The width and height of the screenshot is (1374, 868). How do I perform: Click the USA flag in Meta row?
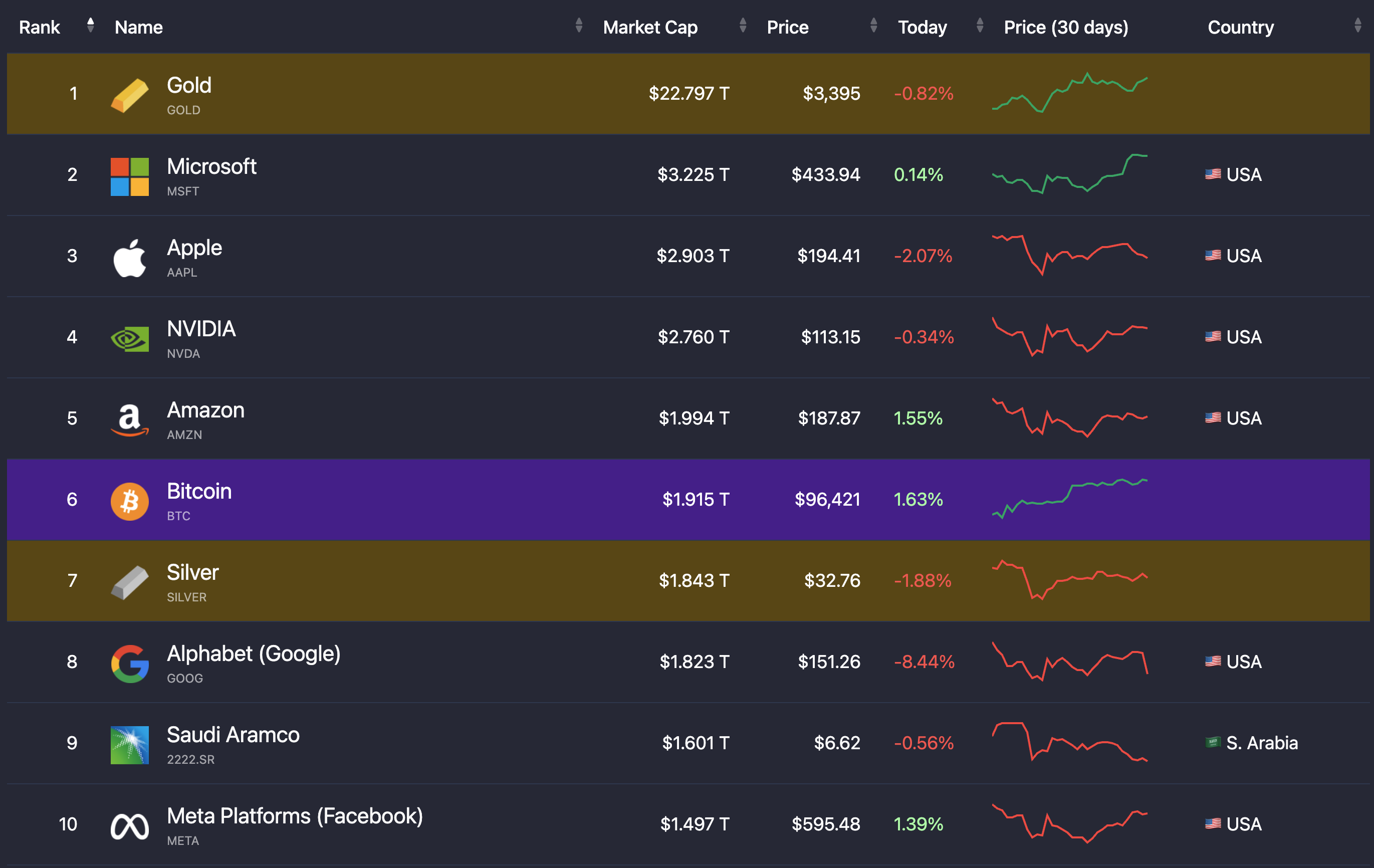(1213, 823)
